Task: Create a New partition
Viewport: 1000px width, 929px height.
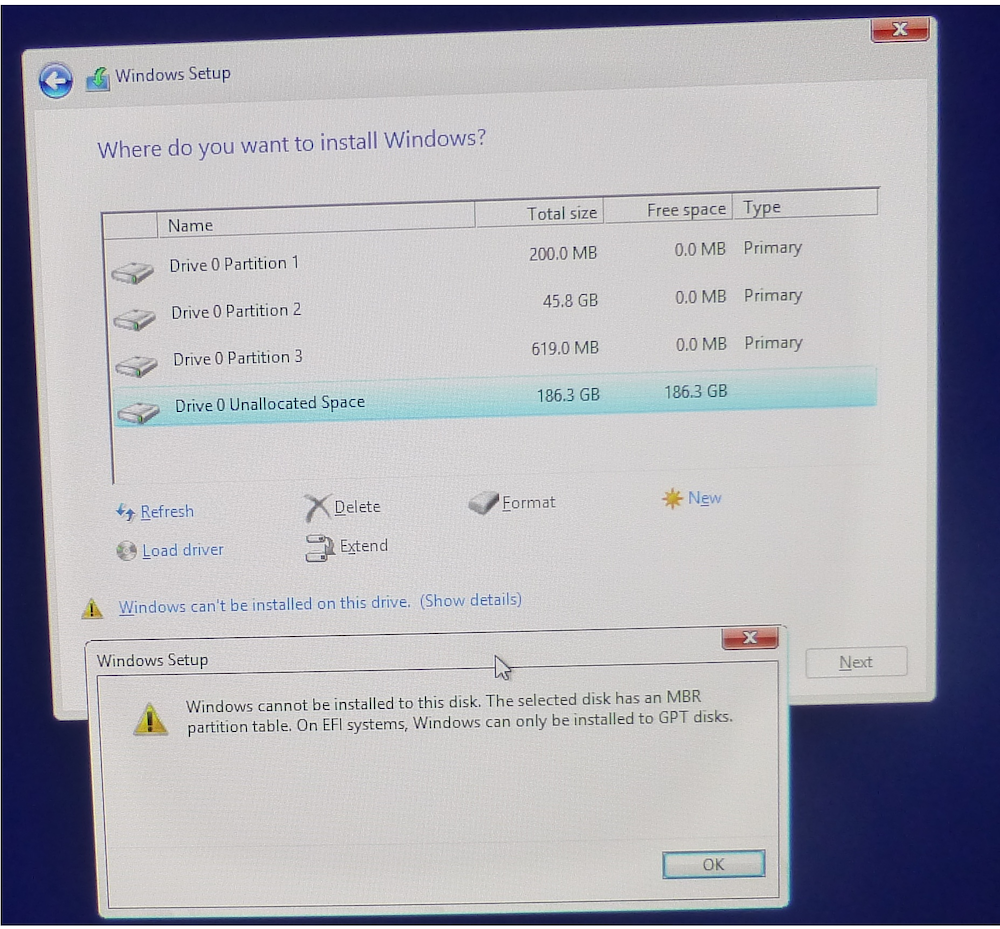Action: pos(705,498)
